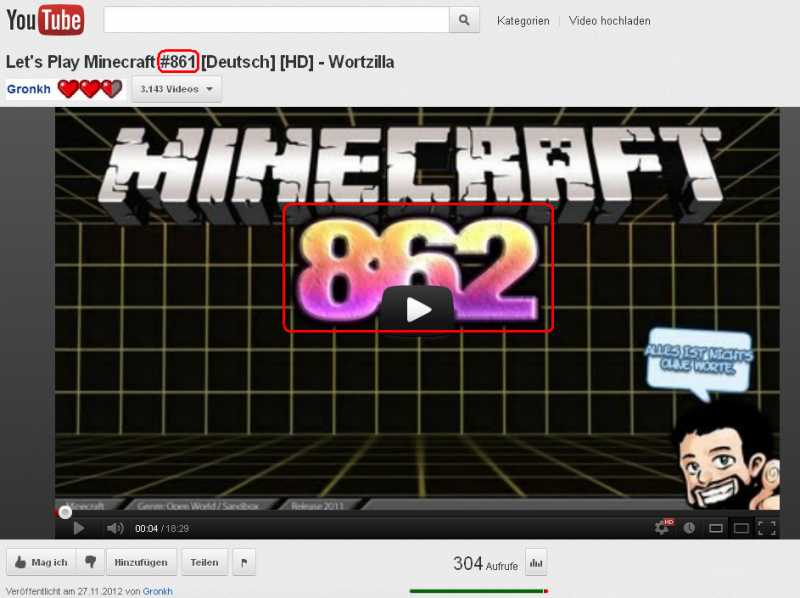800x598 pixels.
Task: Click Video hochladen link
Action: pos(609,21)
